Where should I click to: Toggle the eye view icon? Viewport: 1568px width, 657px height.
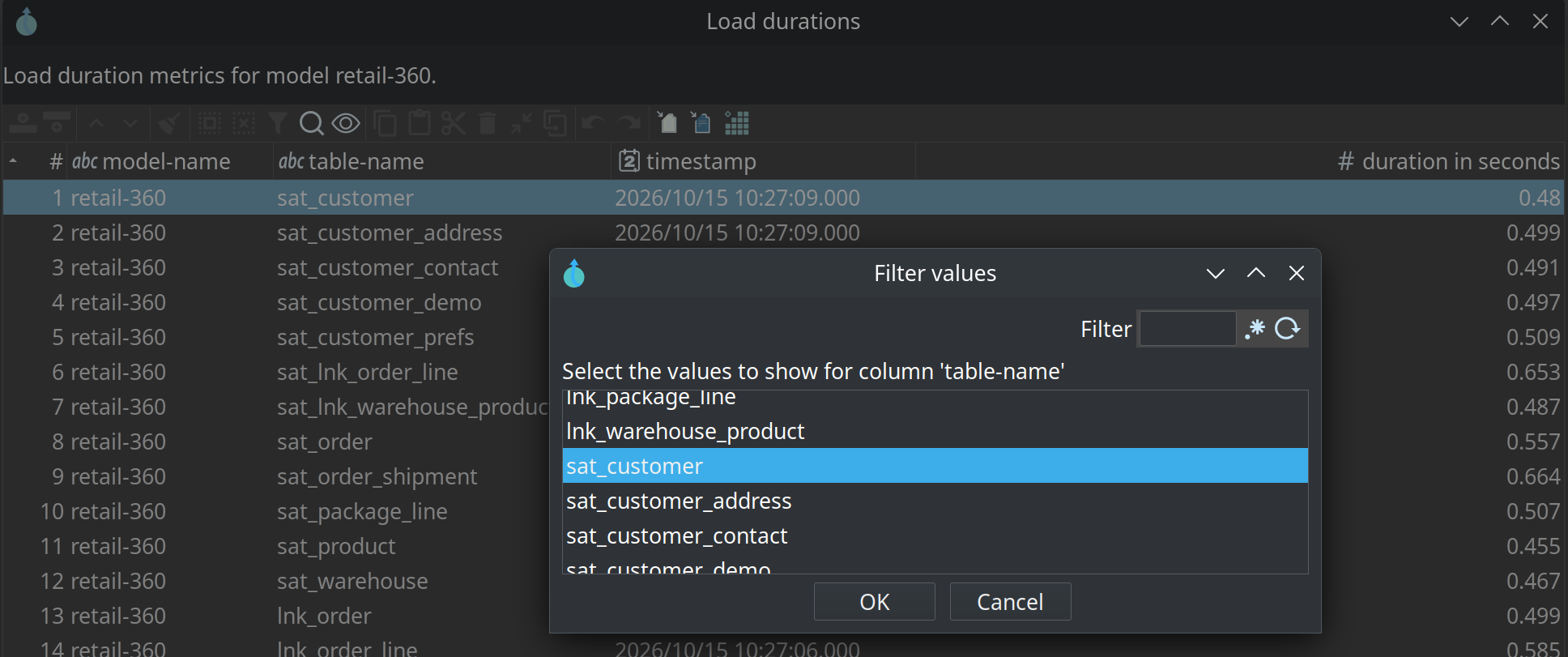click(346, 123)
